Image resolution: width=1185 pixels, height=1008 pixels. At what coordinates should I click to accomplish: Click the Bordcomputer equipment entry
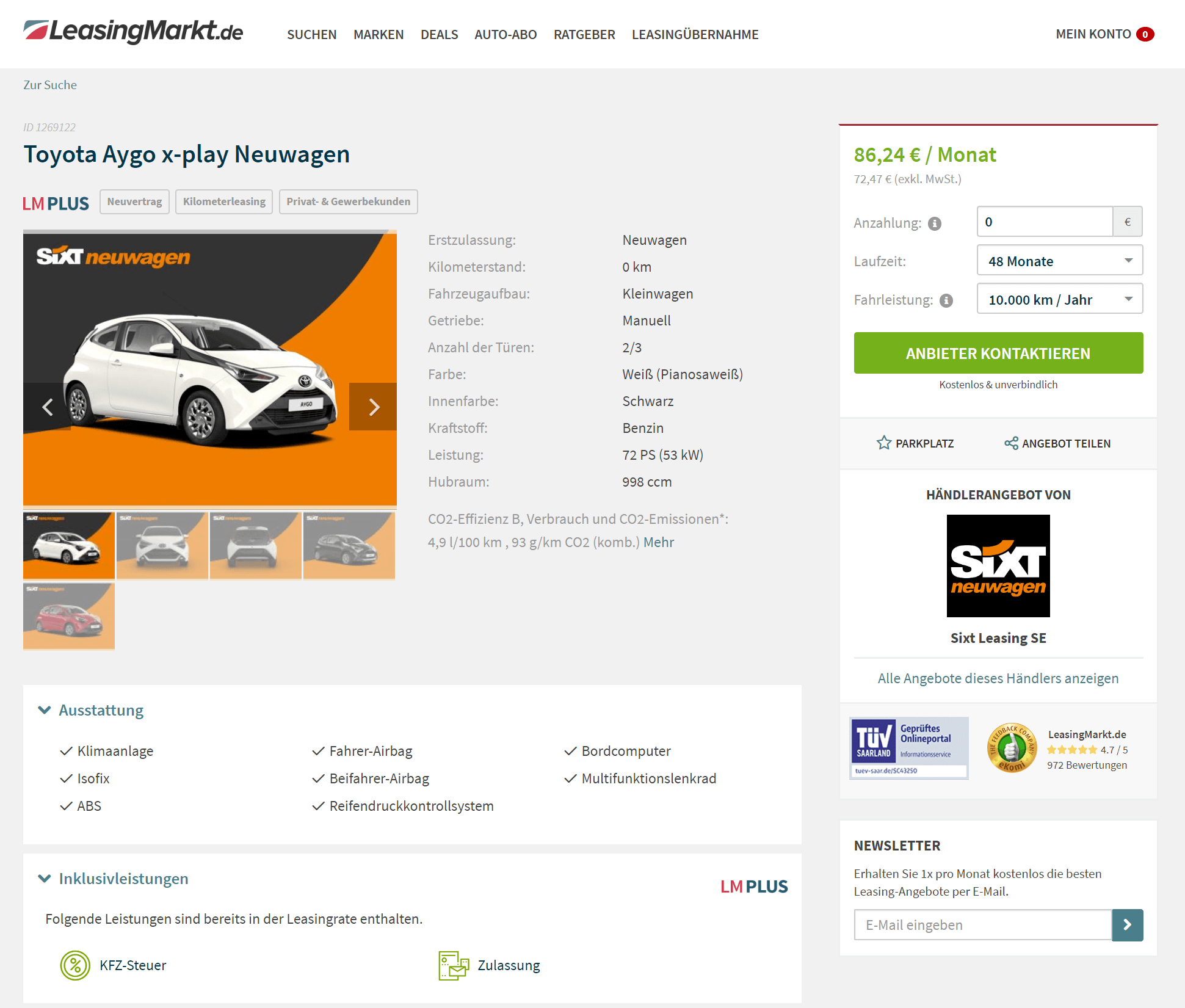pos(617,751)
